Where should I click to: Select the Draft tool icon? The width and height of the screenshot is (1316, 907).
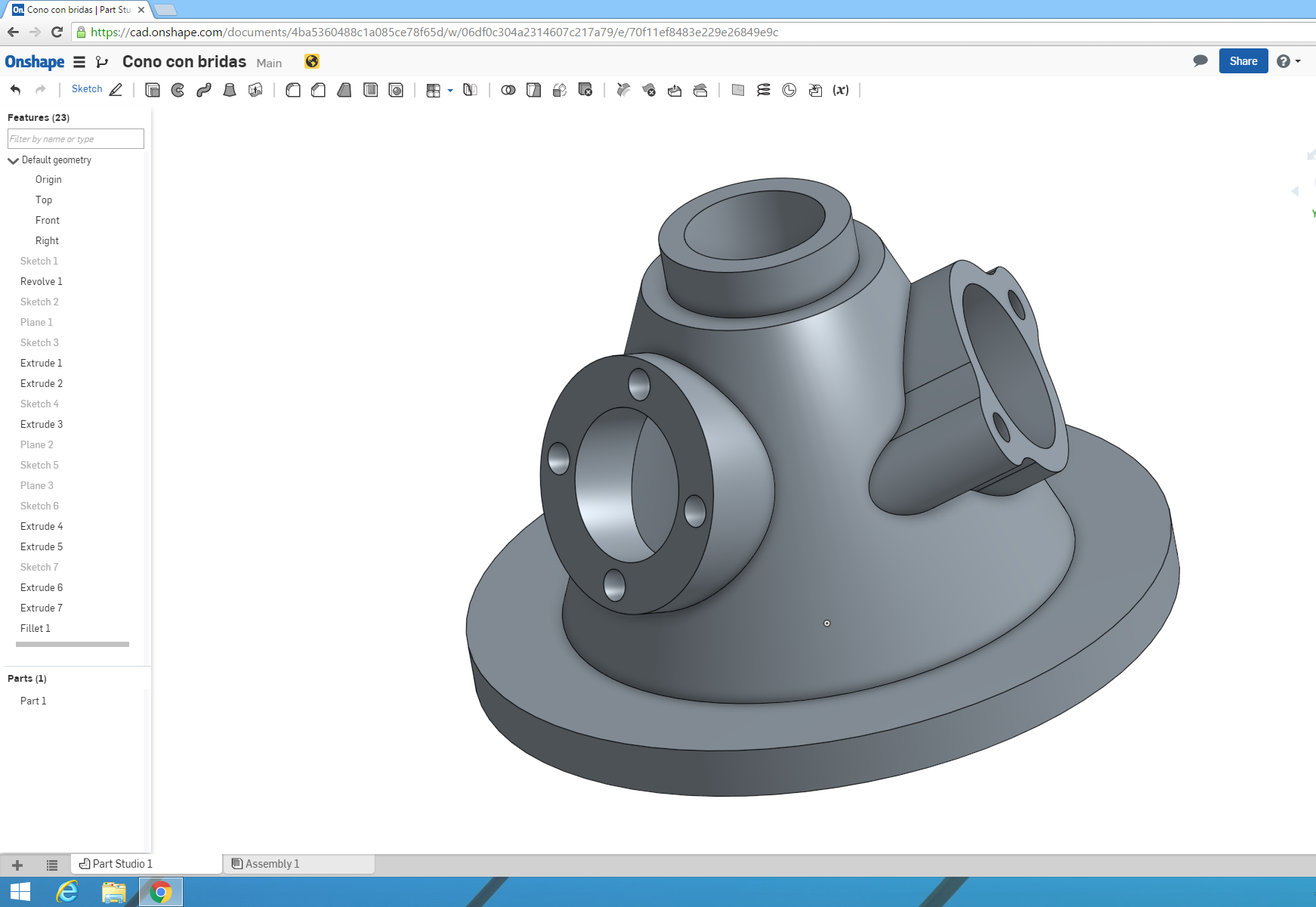click(x=344, y=90)
